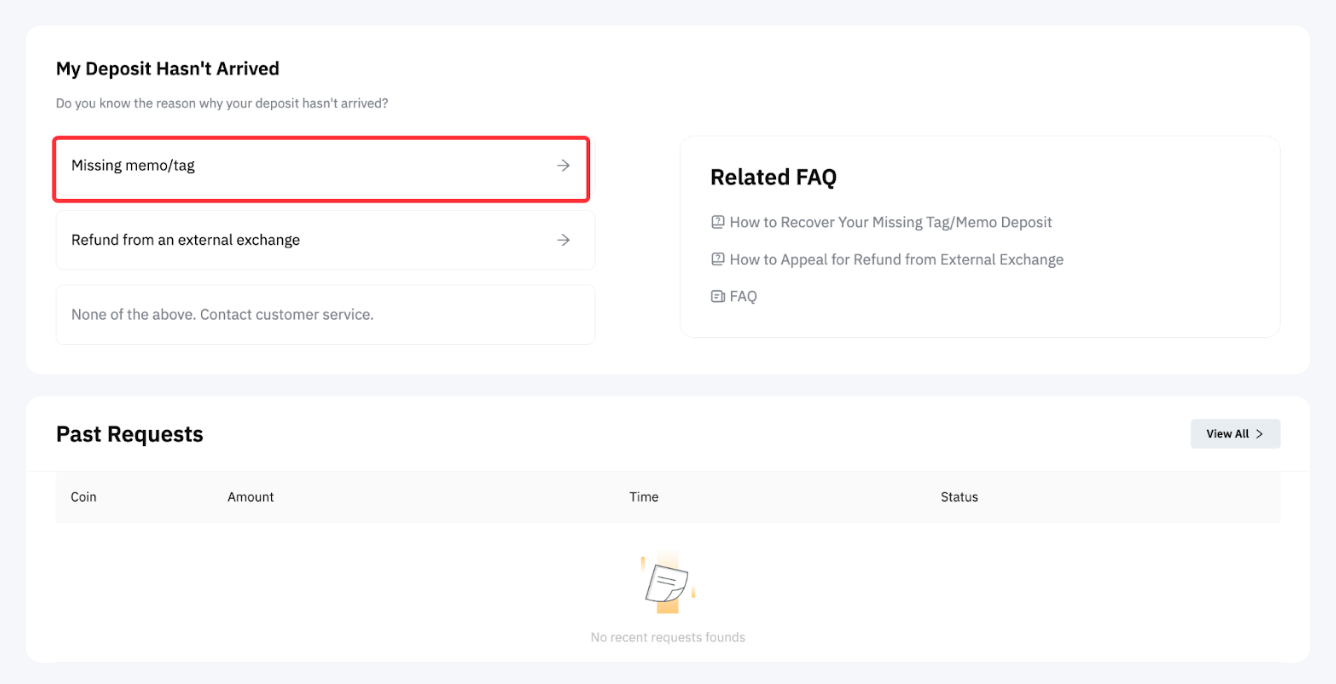This screenshot has width=1336, height=684.
Task: Click the Amount column header
Action: tap(251, 497)
